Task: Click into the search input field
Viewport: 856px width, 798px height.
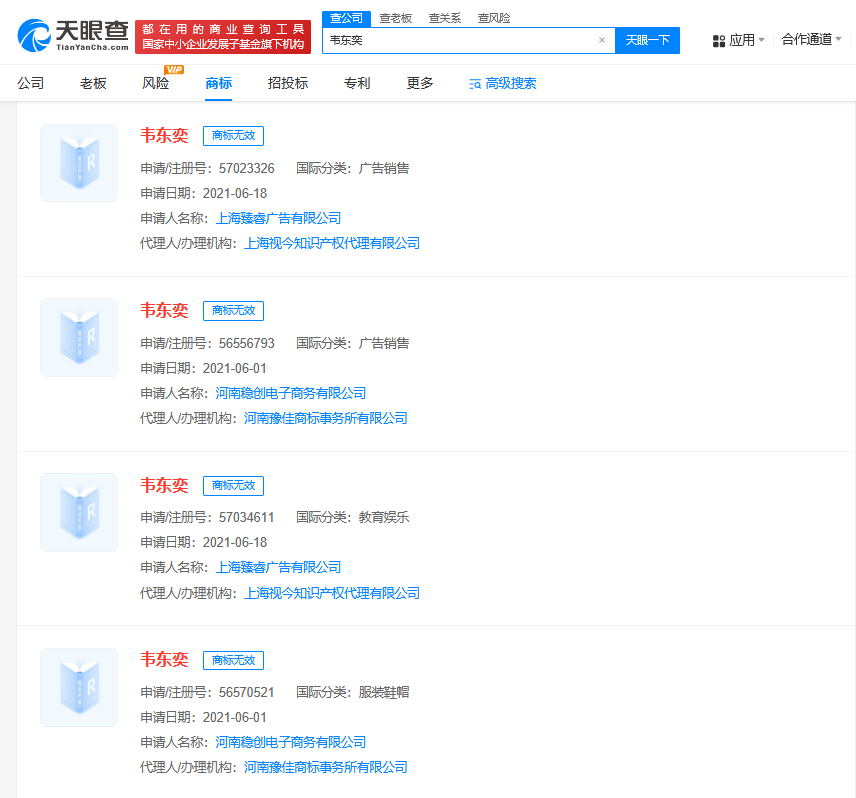Action: (460, 40)
